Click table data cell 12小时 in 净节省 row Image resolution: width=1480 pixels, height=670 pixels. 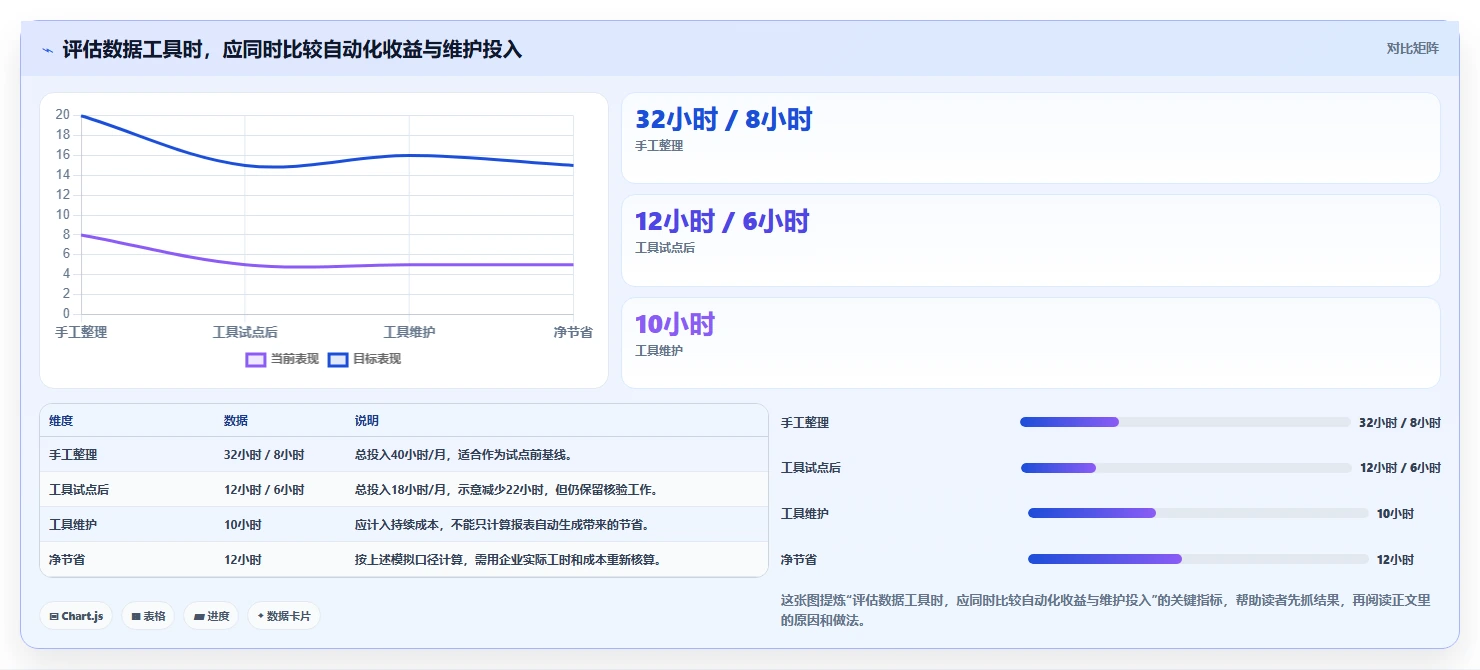pyautogui.click(x=243, y=560)
